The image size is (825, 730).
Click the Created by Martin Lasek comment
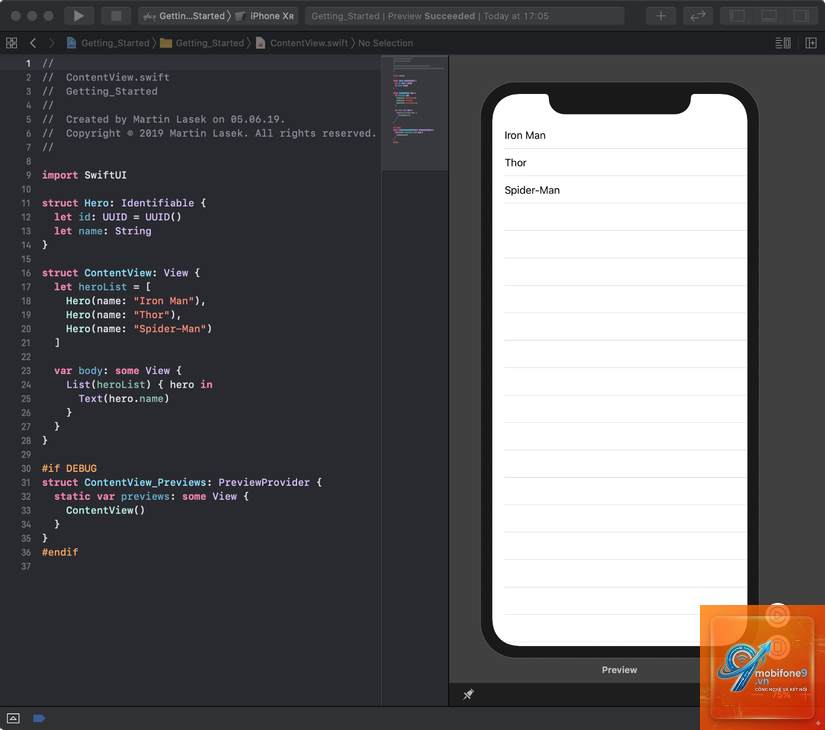coord(163,119)
